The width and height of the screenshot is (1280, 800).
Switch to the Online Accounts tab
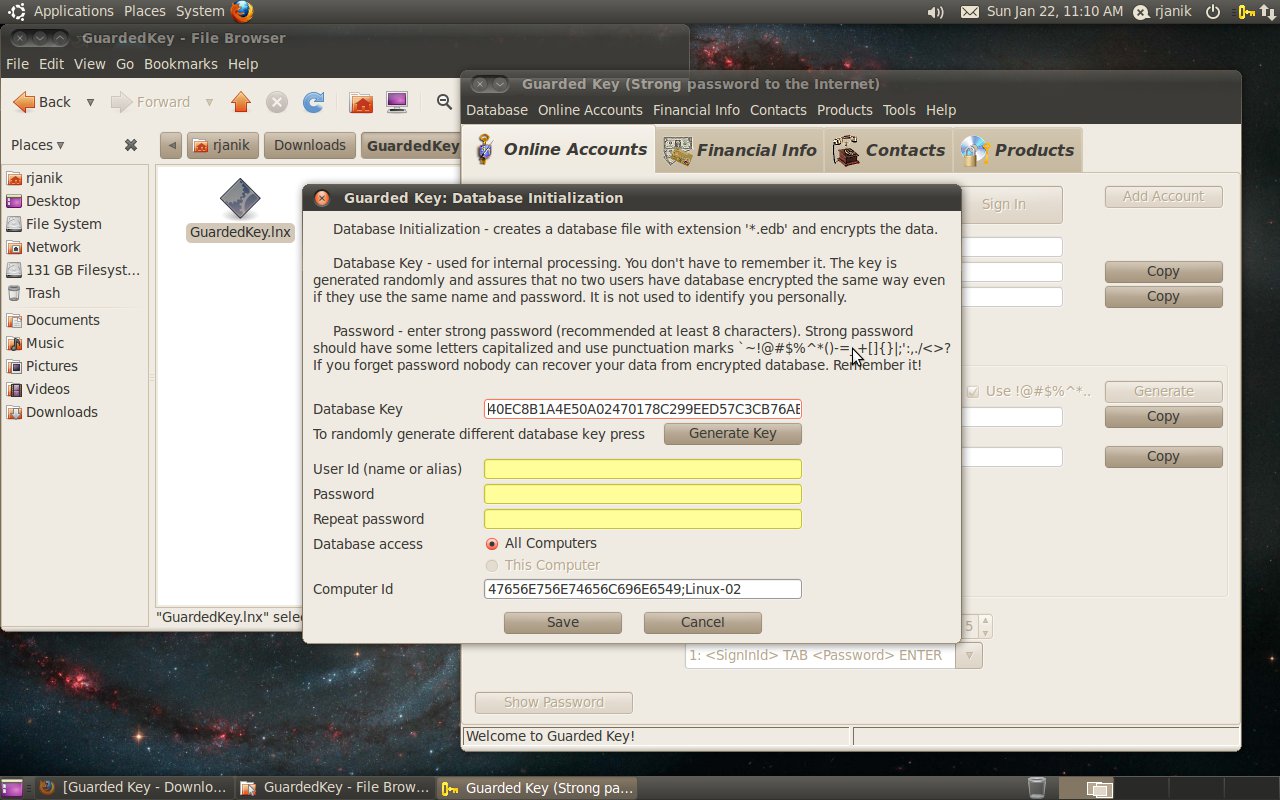pos(560,150)
